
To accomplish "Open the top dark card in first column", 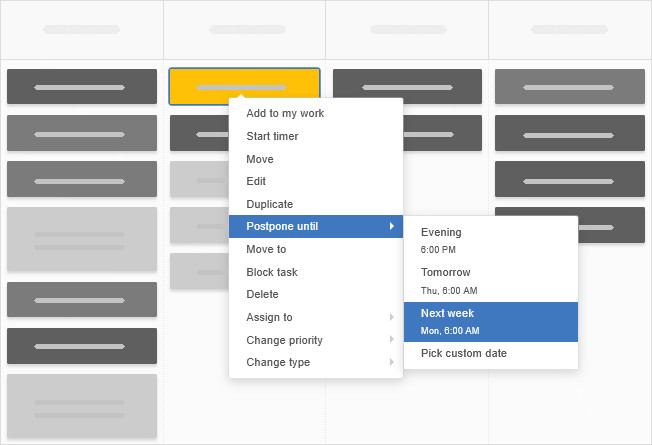I will (82, 87).
